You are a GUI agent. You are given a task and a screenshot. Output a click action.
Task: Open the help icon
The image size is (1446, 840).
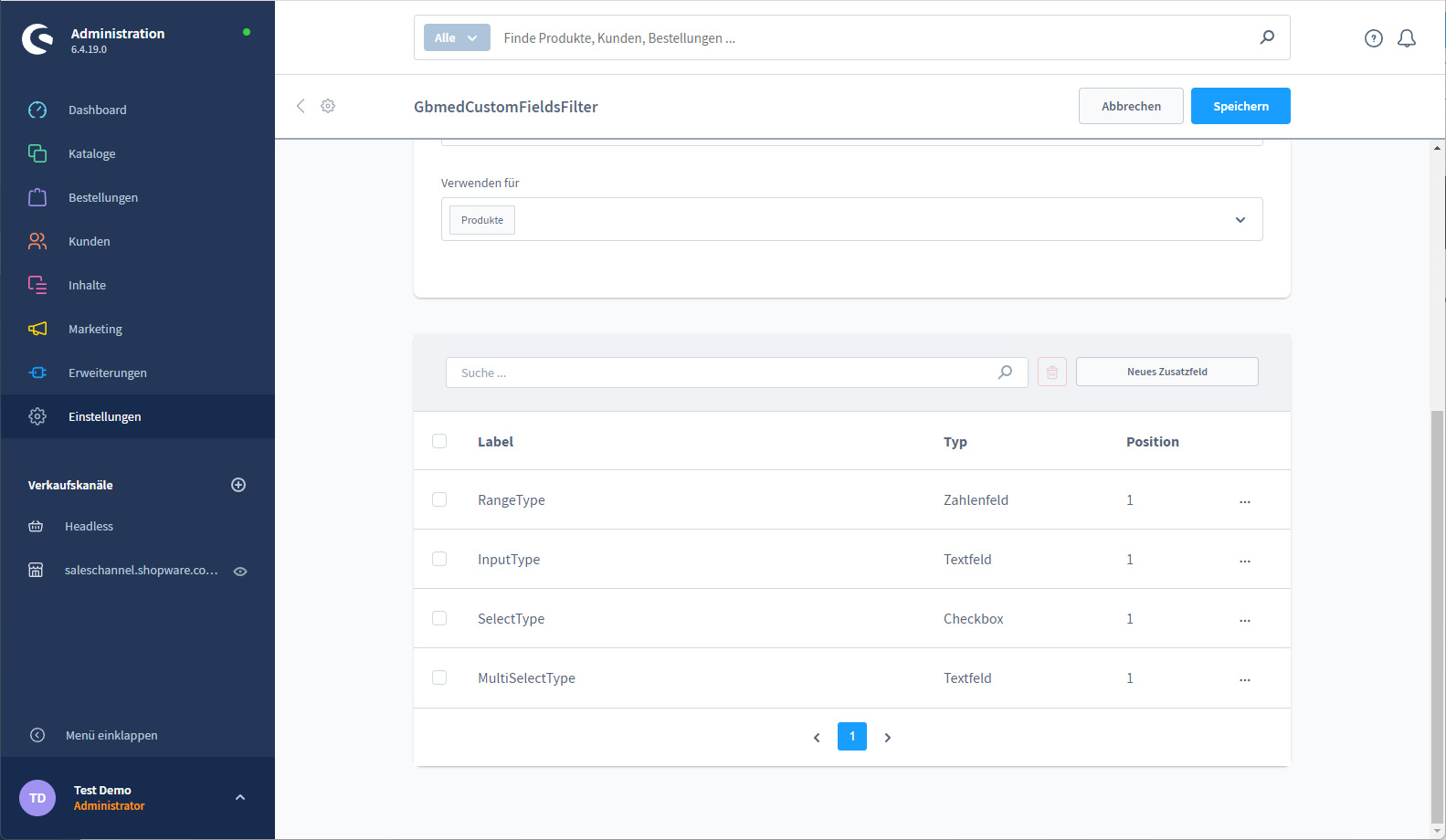point(1374,38)
